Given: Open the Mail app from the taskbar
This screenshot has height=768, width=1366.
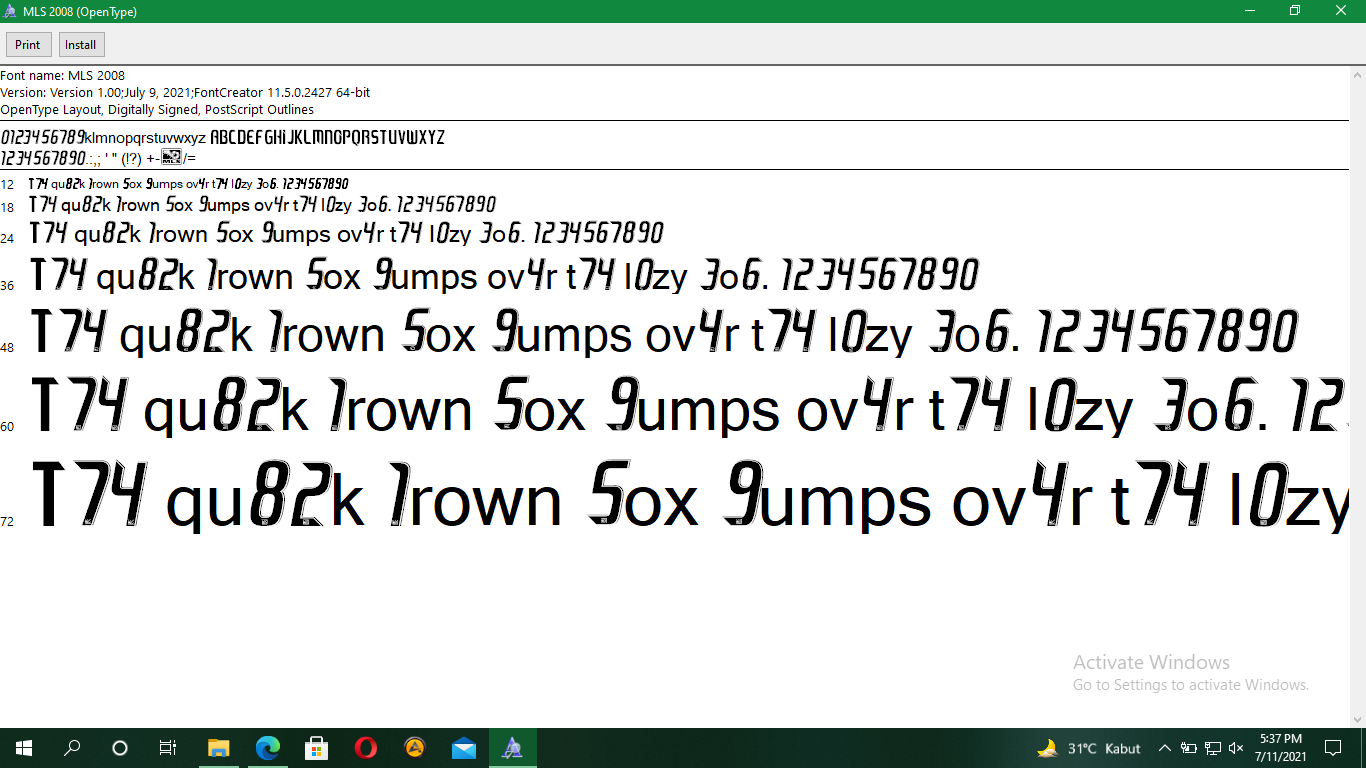Looking at the screenshot, I should 463,747.
